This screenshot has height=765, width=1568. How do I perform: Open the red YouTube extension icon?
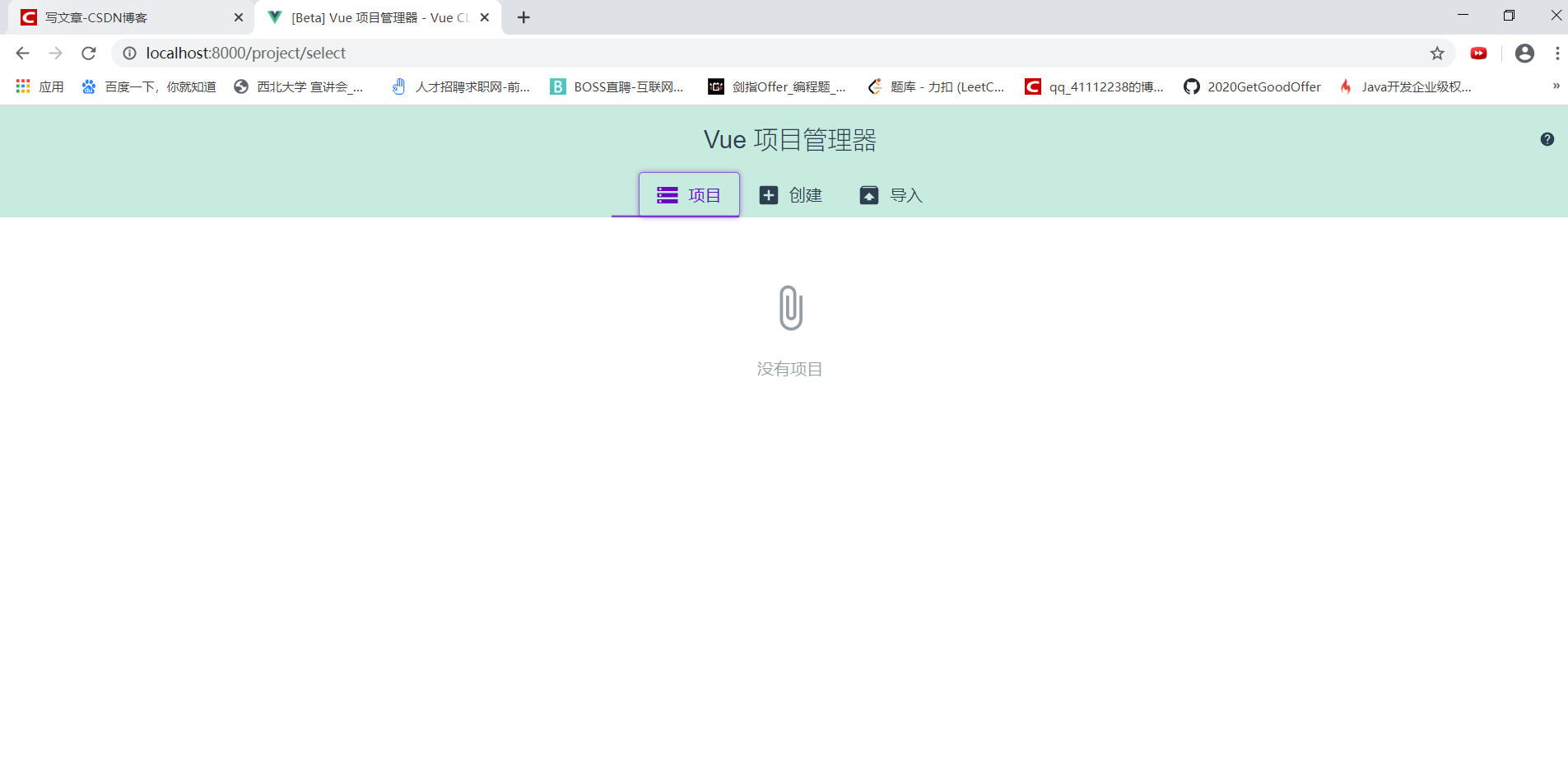click(1479, 54)
